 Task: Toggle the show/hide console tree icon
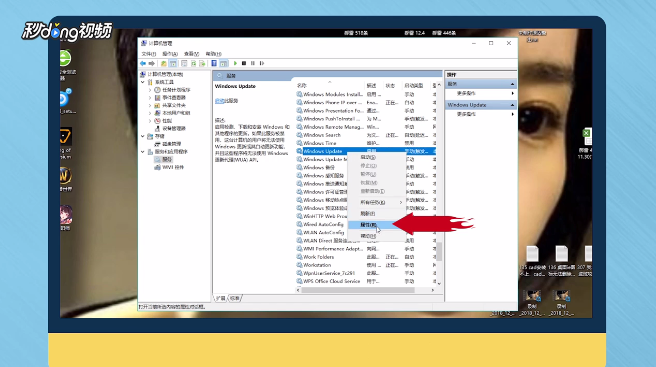tap(173, 63)
